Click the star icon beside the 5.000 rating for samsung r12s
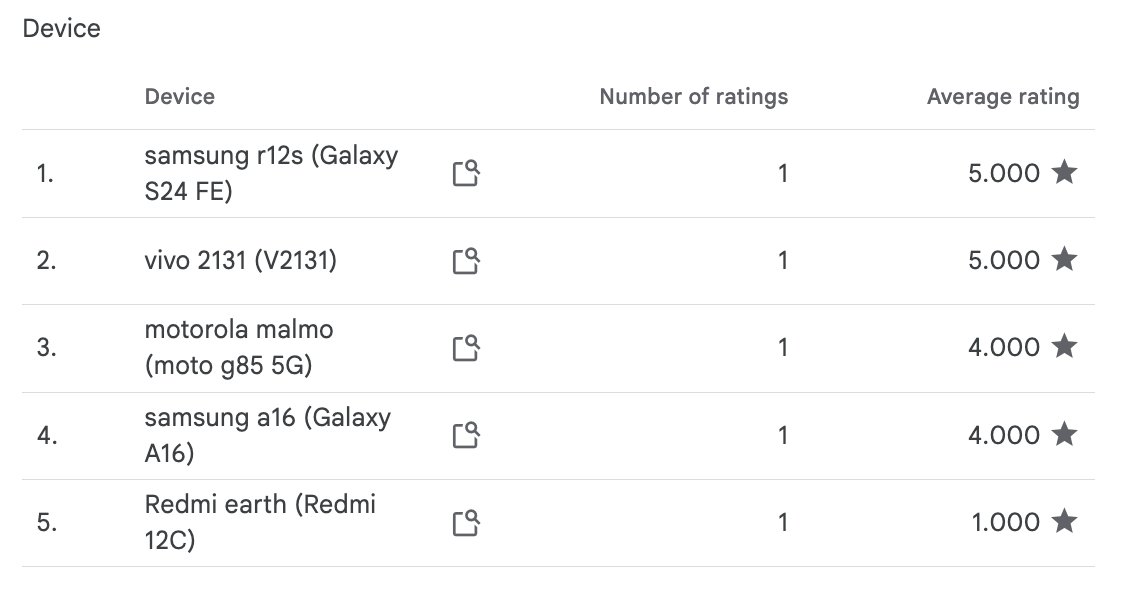This screenshot has height=590, width=1136. click(x=1064, y=173)
